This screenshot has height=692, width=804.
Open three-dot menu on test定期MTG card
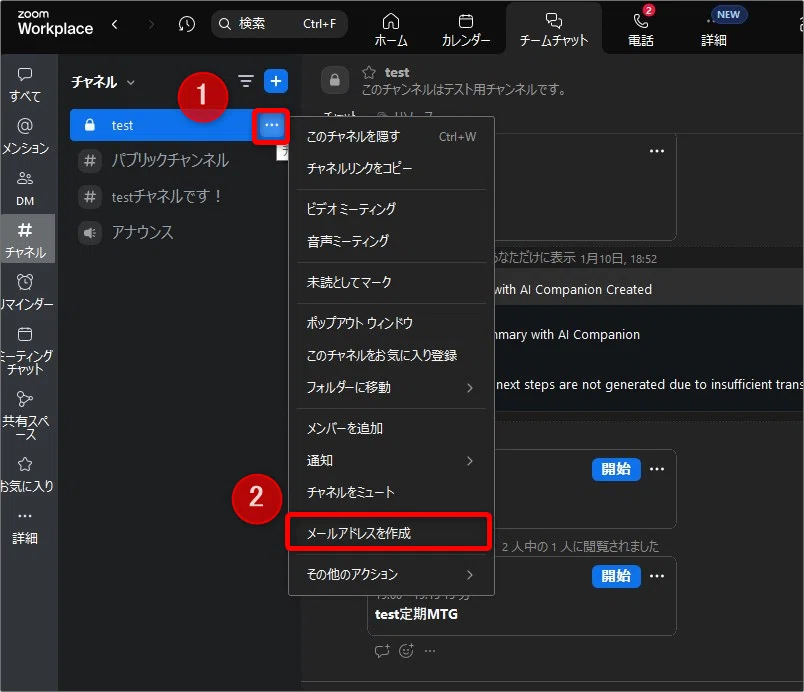click(x=657, y=576)
